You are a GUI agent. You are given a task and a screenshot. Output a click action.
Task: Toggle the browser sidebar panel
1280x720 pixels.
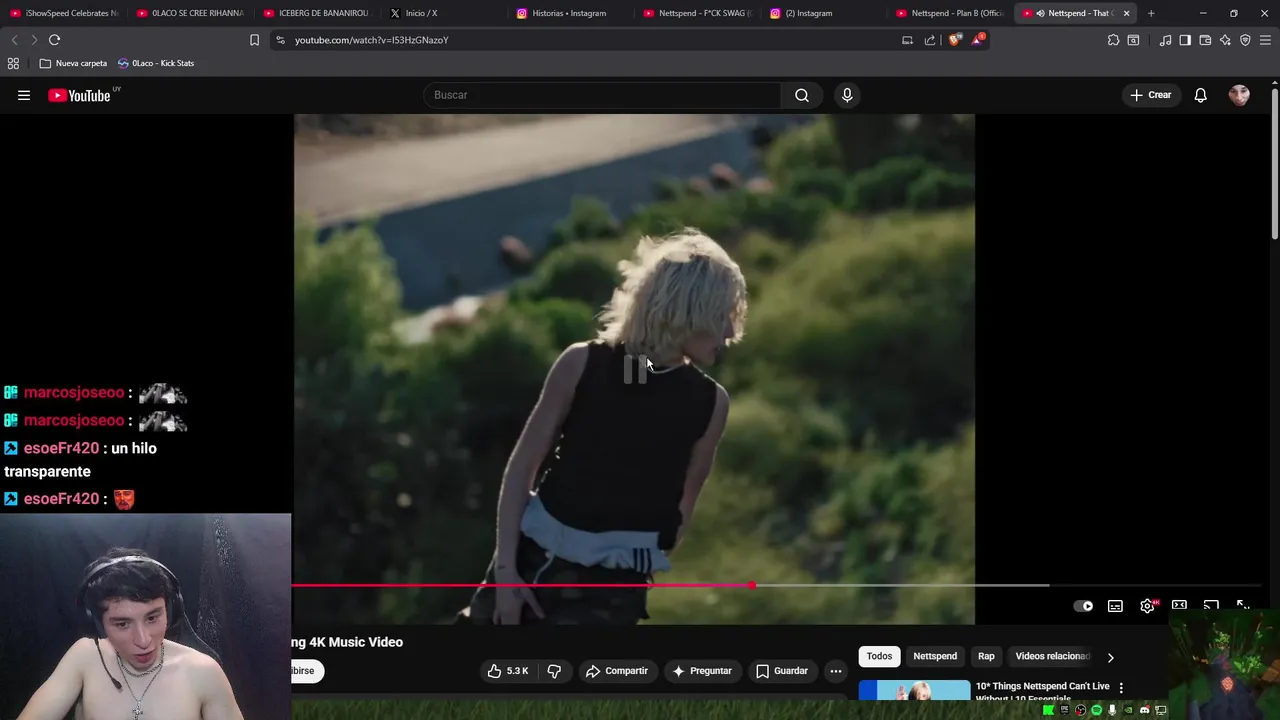(1185, 40)
